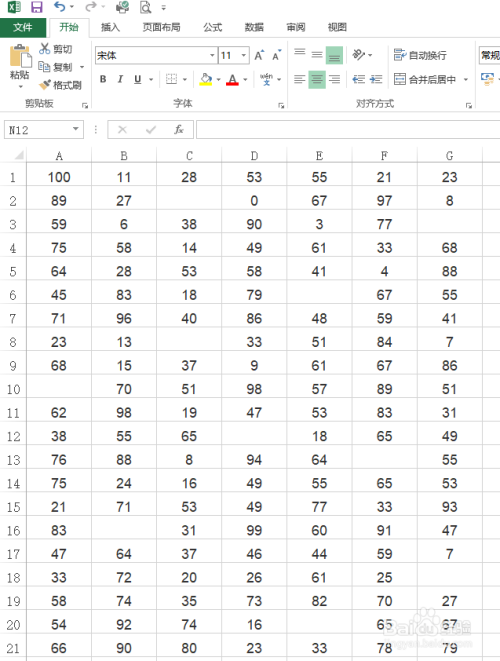Align cell text to the top
This screenshot has width=500, height=661.
pos(300,54)
